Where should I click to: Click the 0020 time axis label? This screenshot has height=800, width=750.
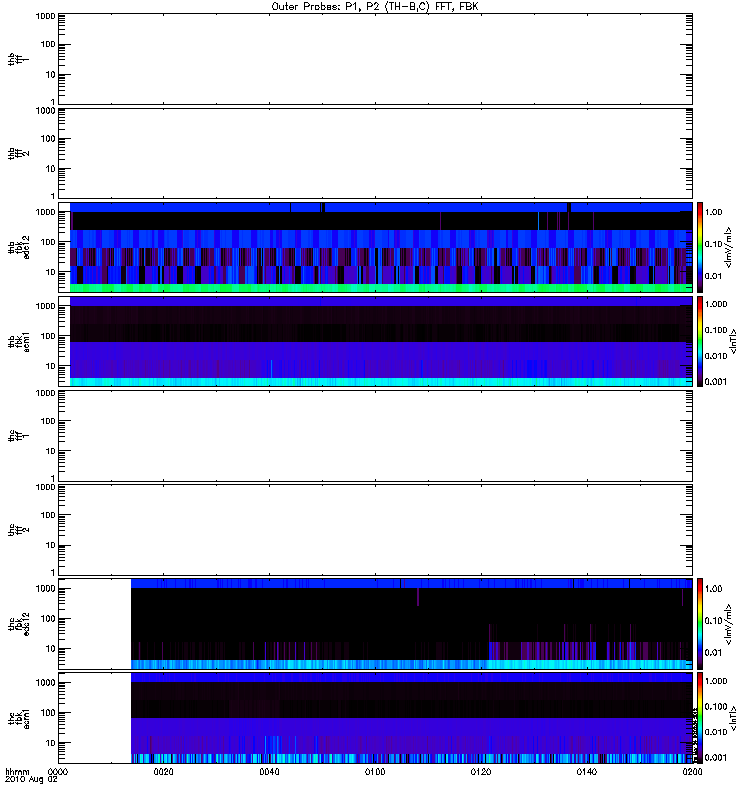[x=163, y=772]
